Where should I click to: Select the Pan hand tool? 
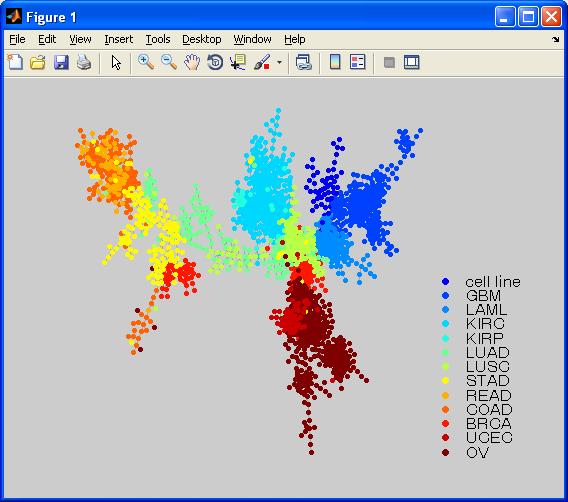192,62
